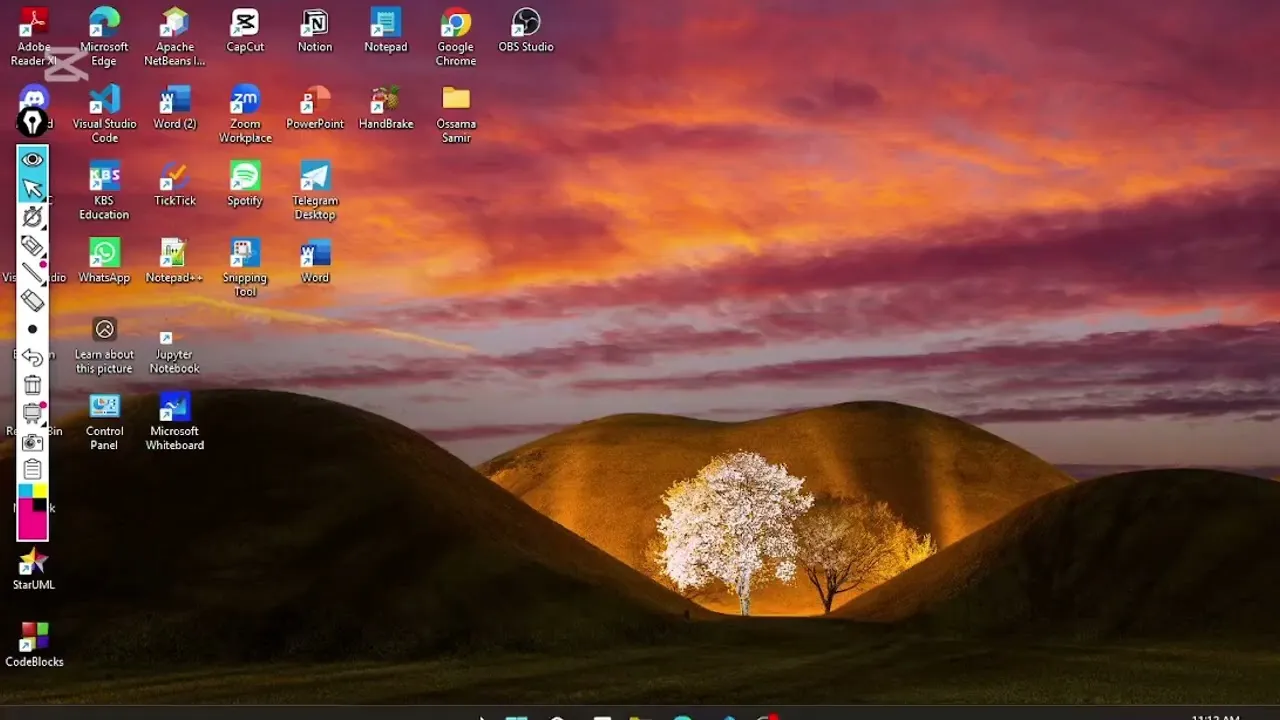This screenshot has width=1280, height=720.
Task: Open Microsoft Edge desktop shortcut
Action: [104, 37]
